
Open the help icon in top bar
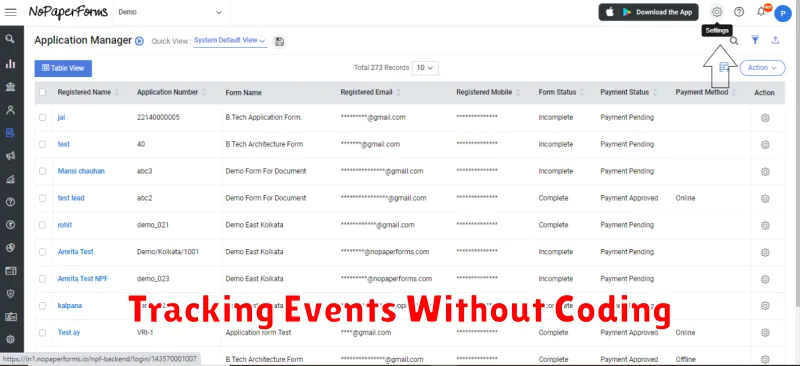pyautogui.click(x=739, y=12)
